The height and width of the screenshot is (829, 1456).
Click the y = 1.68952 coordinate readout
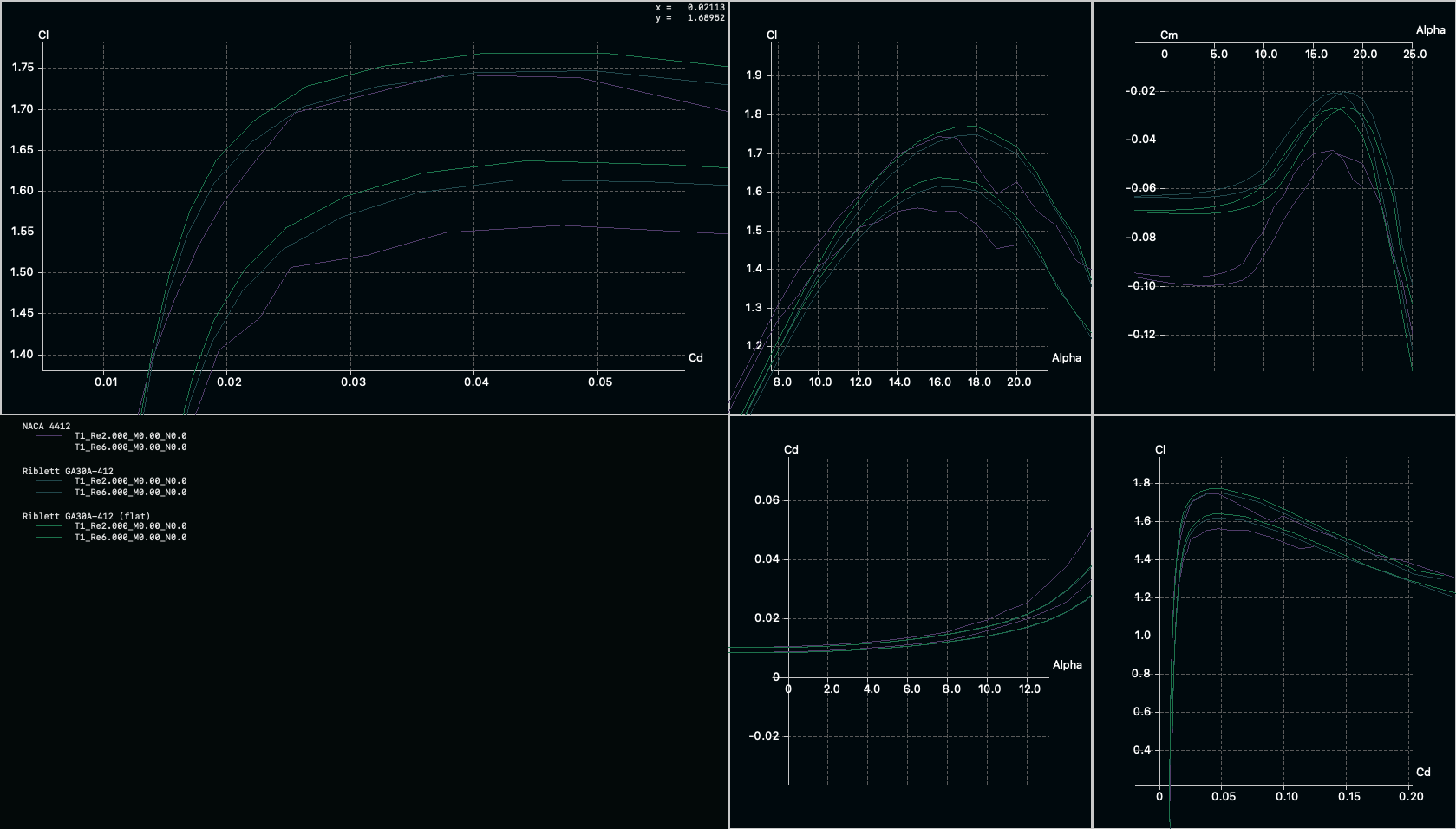tap(690, 18)
